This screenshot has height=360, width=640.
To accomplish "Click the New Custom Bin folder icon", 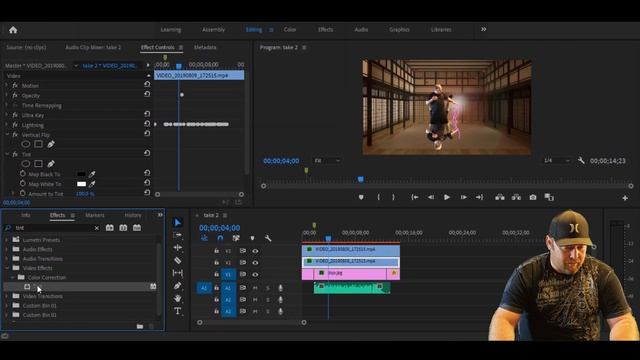I will coord(140,326).
